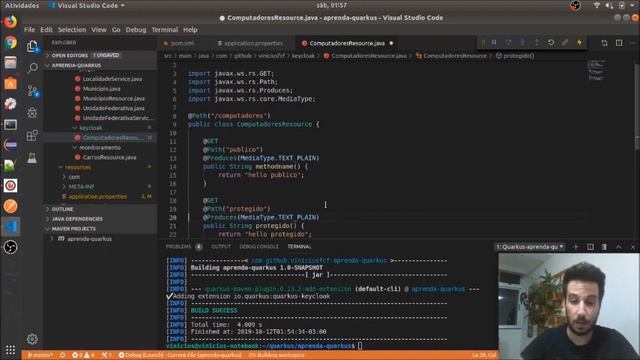Viewport: 640px width, 360px height.
Task: Open the Explorer view in activity bar
Action: (32, 46)
